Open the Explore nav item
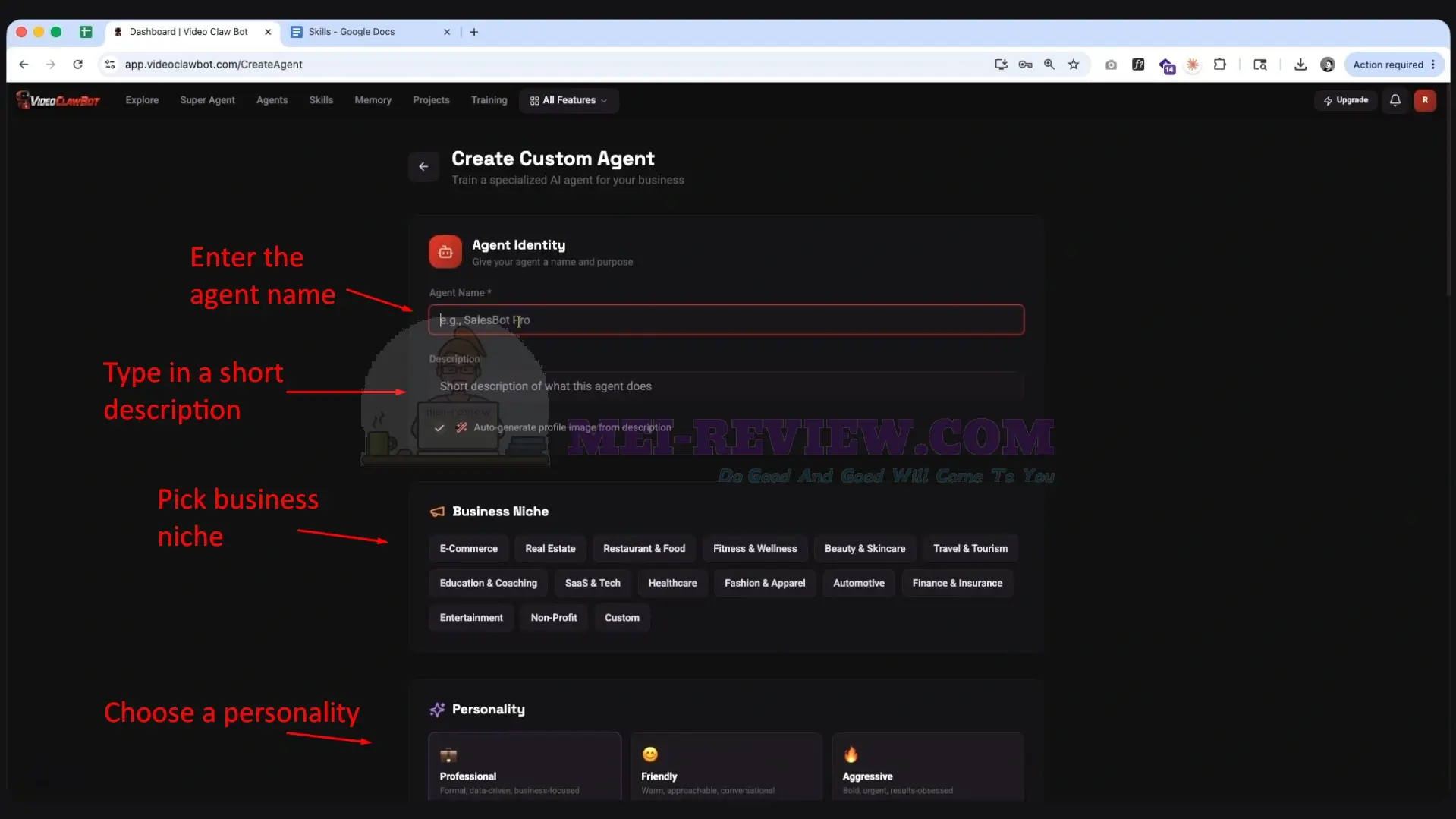The image size is (1456, 819). click(x=142, y=100)
